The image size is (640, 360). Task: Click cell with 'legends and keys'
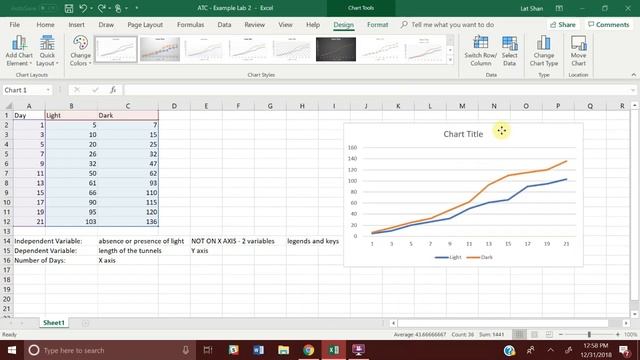[313, 241]
